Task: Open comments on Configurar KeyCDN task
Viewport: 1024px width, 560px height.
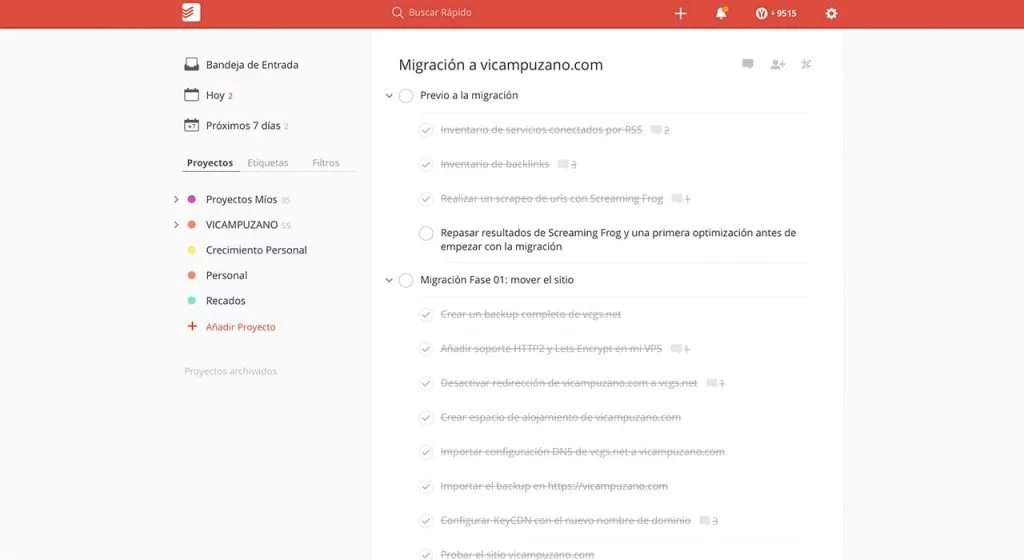Action: click(709, 521)
